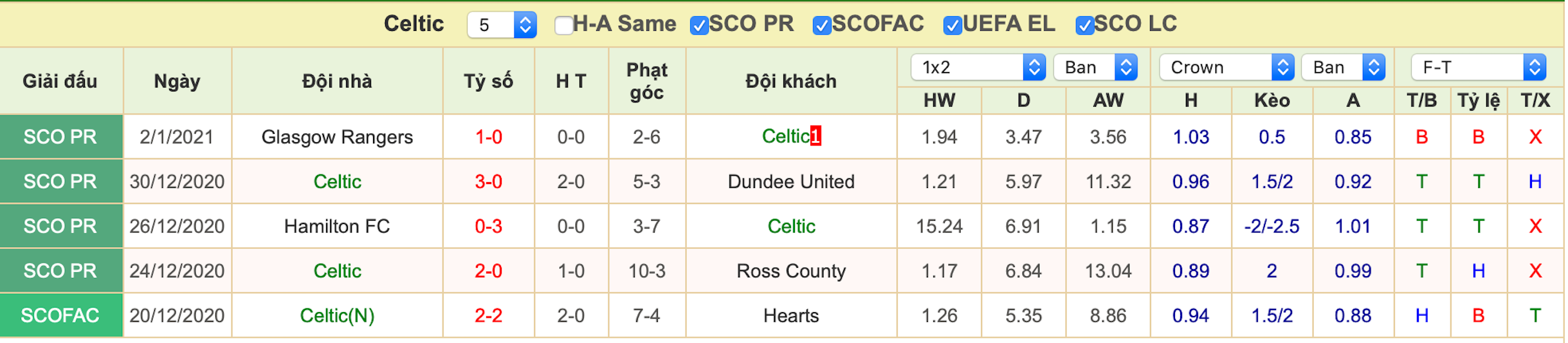Click the Ross County team name
1568x343 pixels.
(x=791, y=271)
